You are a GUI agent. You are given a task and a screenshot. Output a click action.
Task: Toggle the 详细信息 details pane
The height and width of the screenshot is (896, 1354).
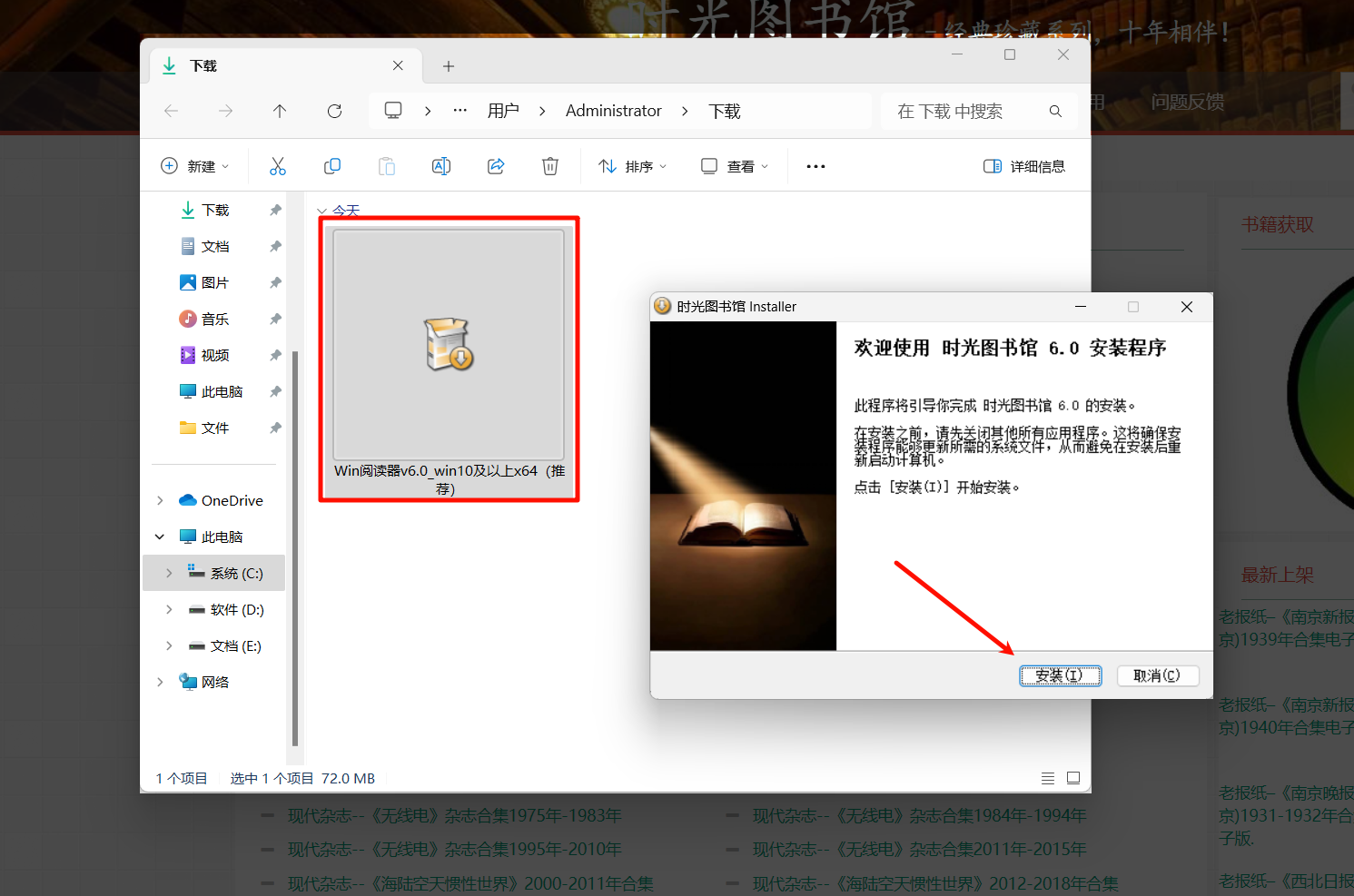coord(1024,166)
